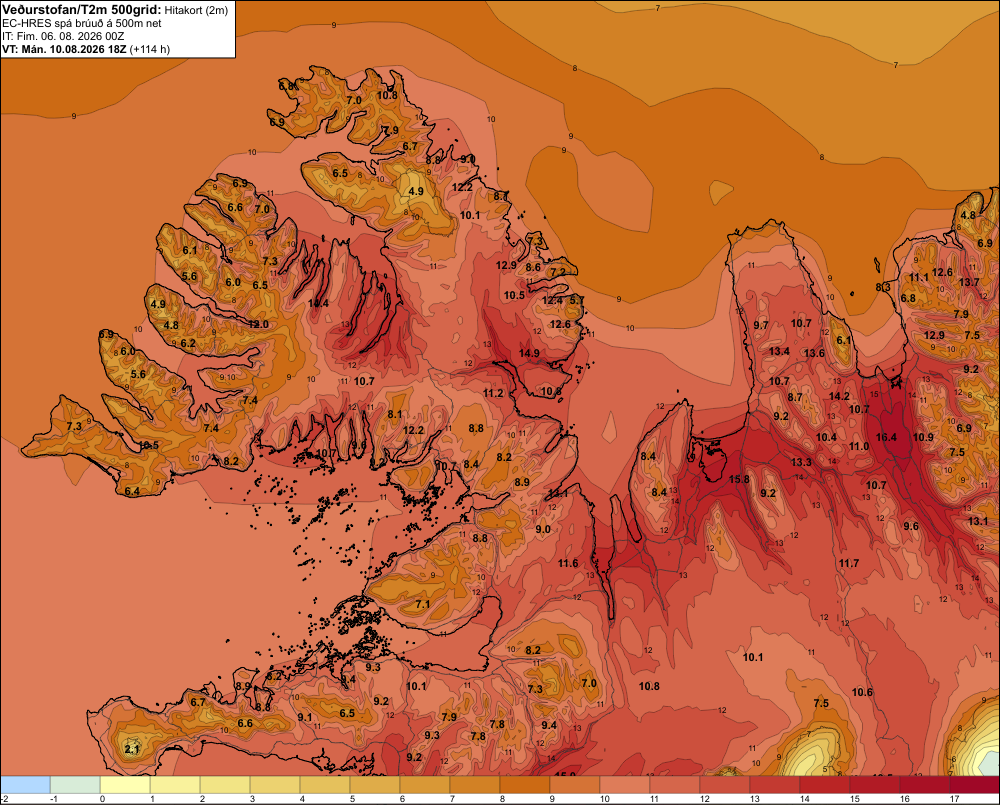The height and width of the screenshot is (805, 1000).
Task: Click the 8.6 temperature label
Action: [533, 267]
